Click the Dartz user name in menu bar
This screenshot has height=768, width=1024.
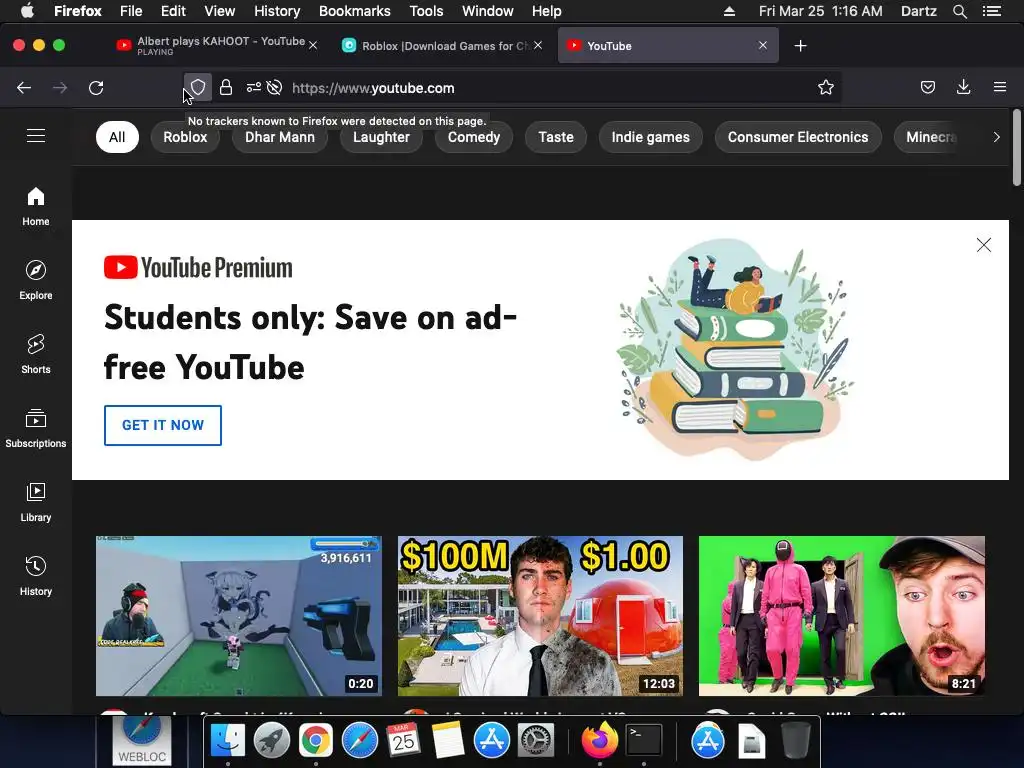(x=918, y=11)
